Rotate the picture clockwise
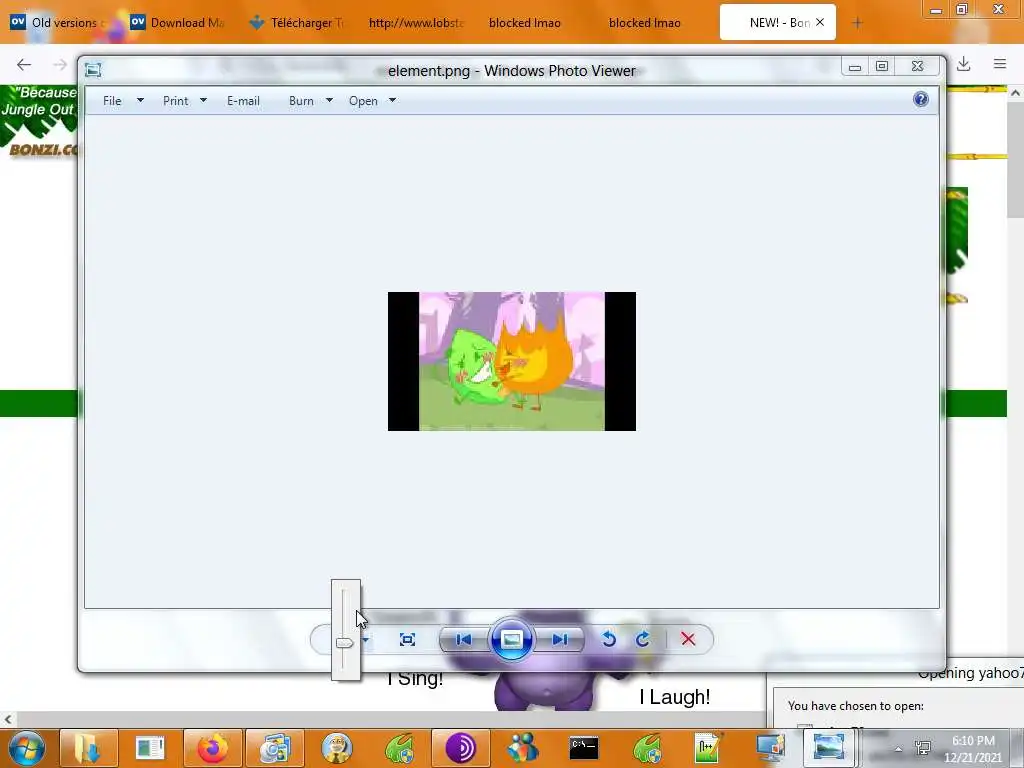The image size is (1024, 768). [643, 639]
